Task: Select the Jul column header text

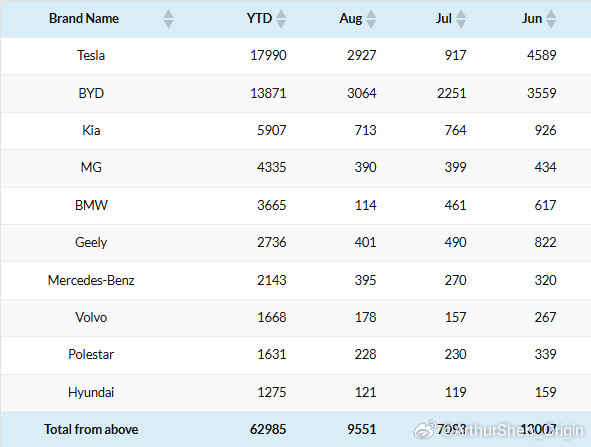Action: click(x=444, y=18)
